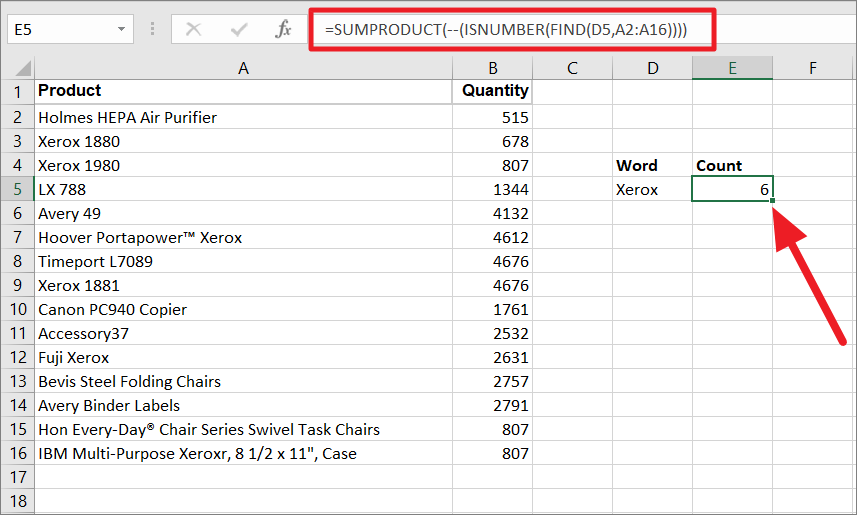Click quantity value 2791
Viewport: 857px width, 515px height.
pyautogui.click(x=492, y=406)
